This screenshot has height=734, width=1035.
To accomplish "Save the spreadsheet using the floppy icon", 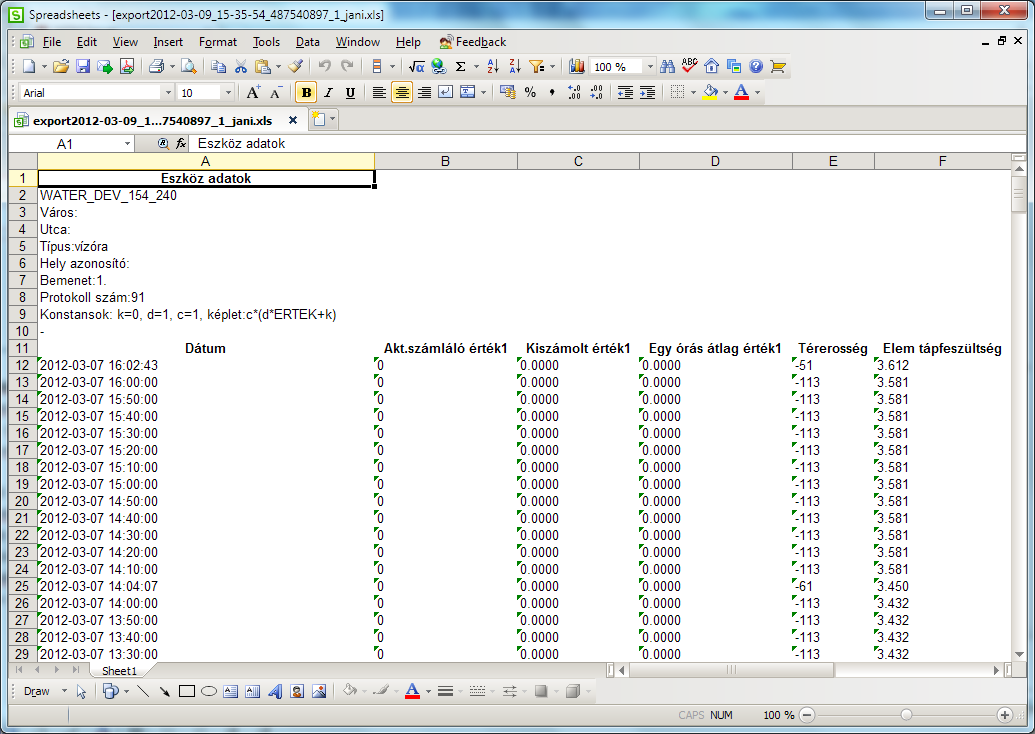I will (83, 66).
